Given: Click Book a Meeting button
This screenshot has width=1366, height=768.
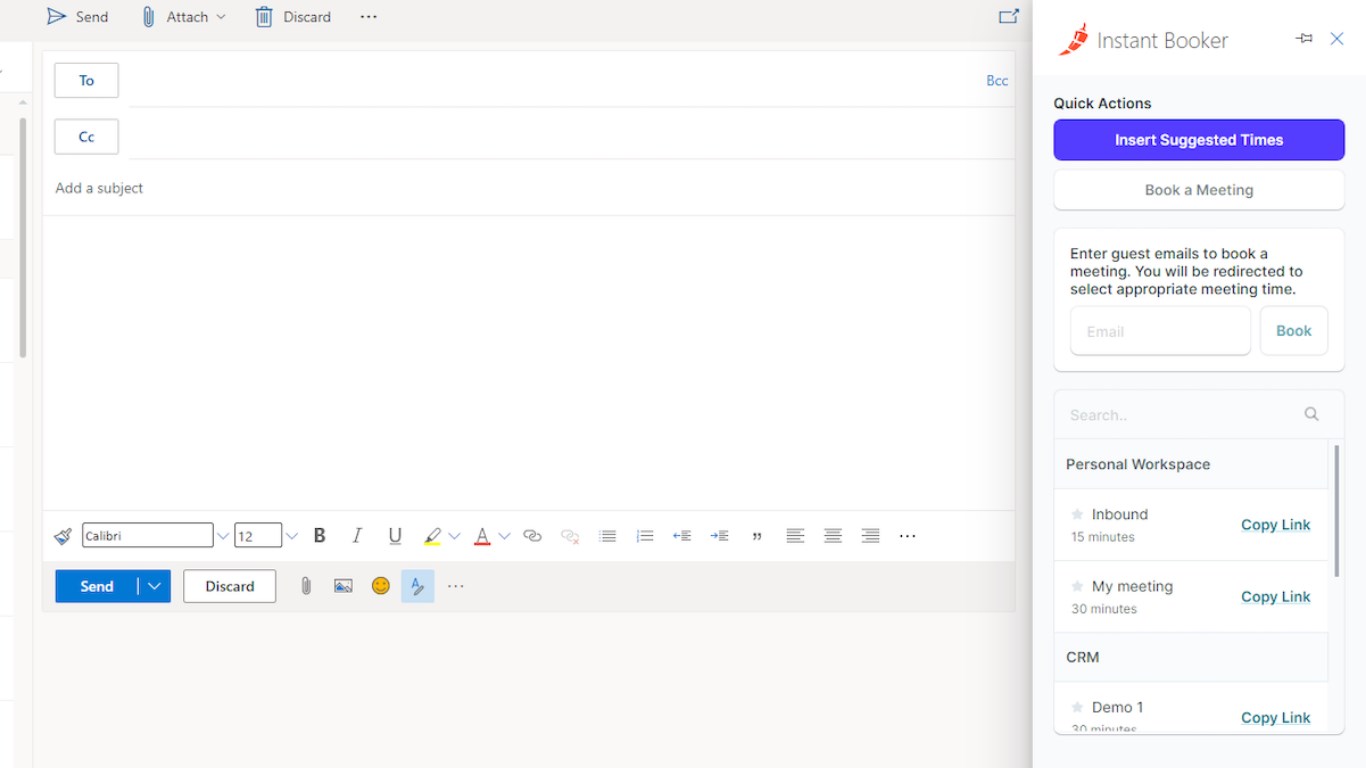Looking at the screenshot, I should coord(1199,190).
